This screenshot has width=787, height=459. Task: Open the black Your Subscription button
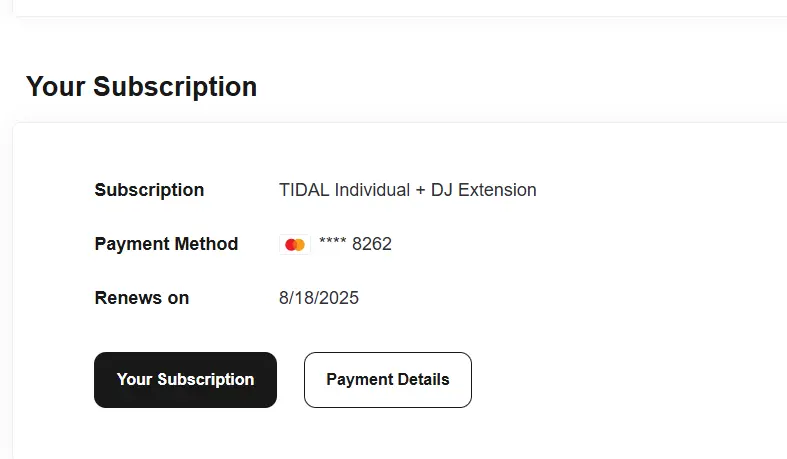[x=185, y=380]
